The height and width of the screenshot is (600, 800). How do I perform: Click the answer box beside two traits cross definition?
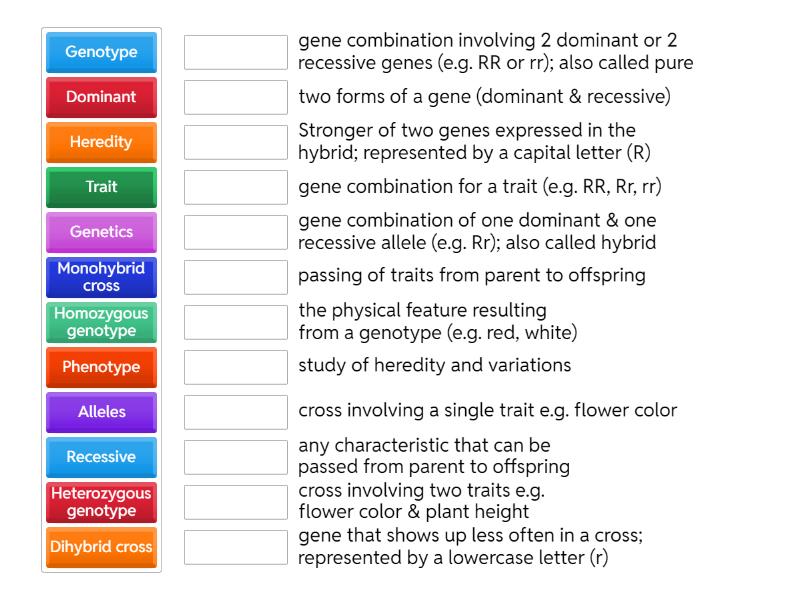(x=235, y=502)
